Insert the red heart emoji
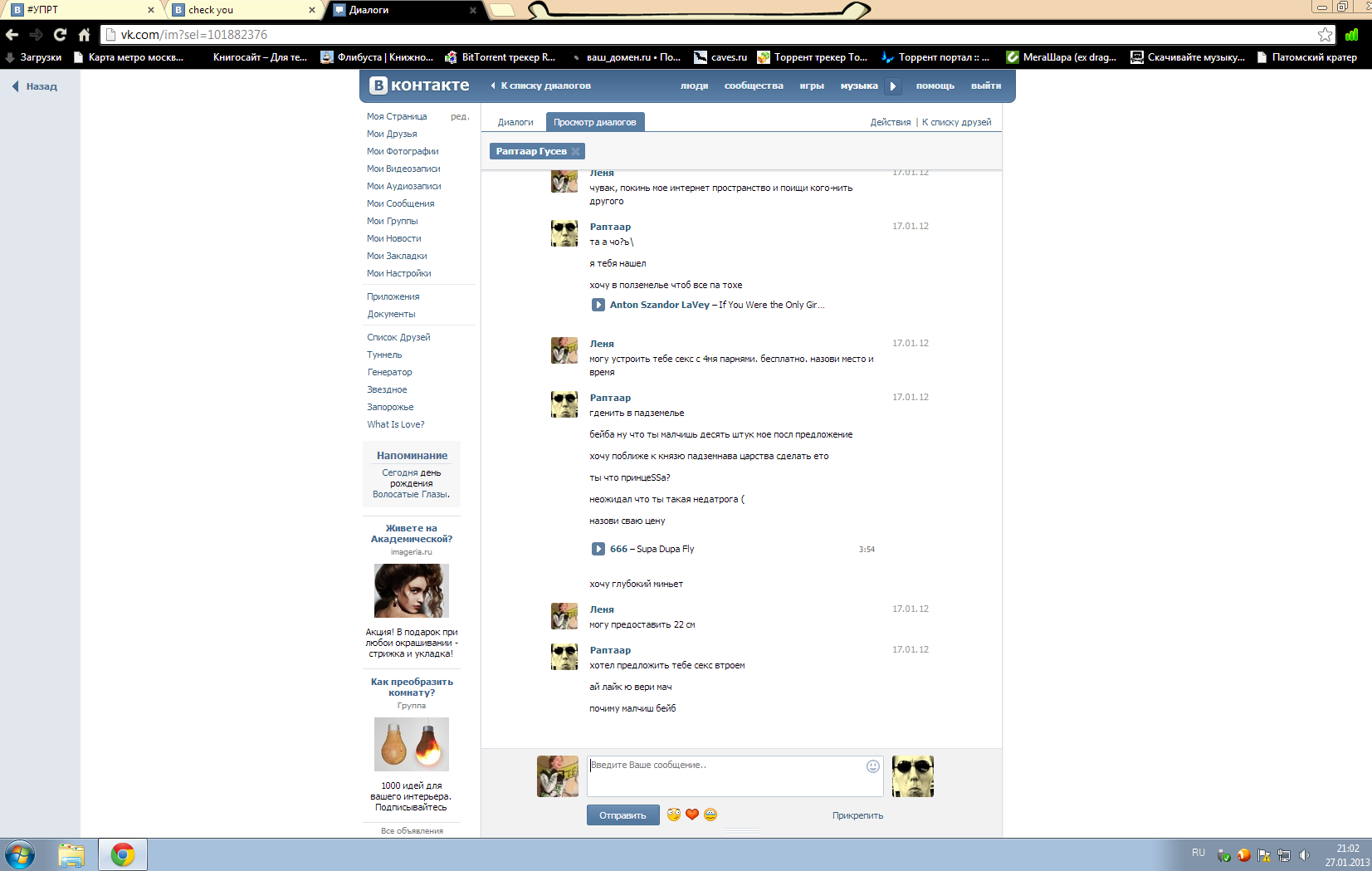The width and height of the screenshot is (1372, 871). click(x=692, y=815)
